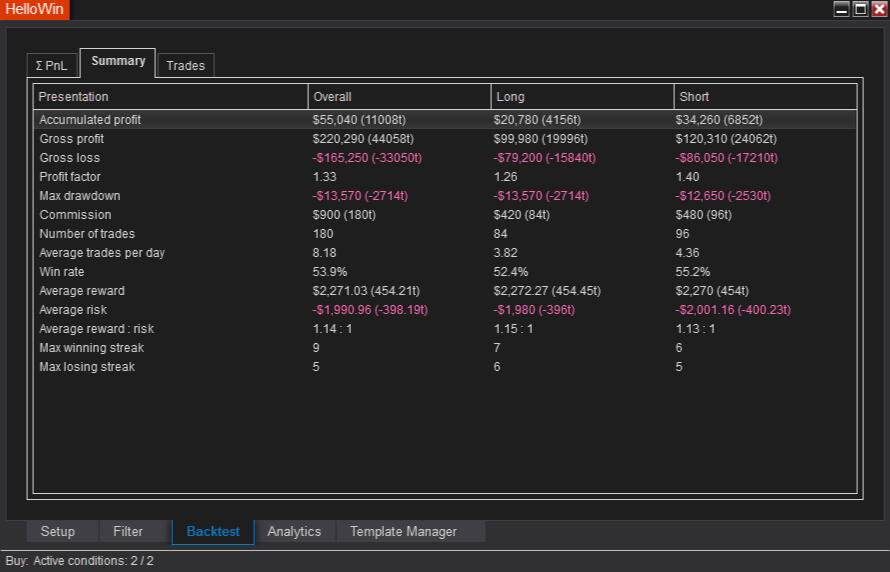Go to the Setup section
This screenshot has width=890, height=572.
tap(58, 531)
